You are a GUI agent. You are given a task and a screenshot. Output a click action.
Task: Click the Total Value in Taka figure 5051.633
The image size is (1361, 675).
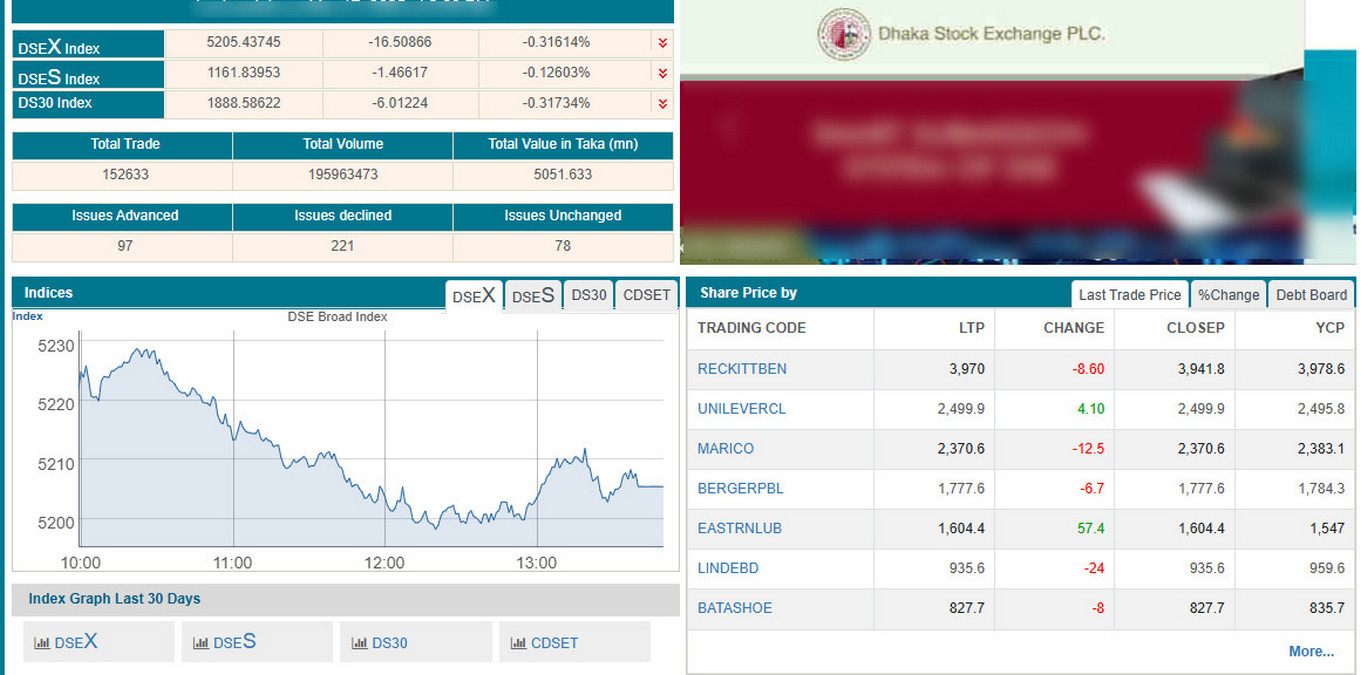pyautogui.click(x=563, y=174)
